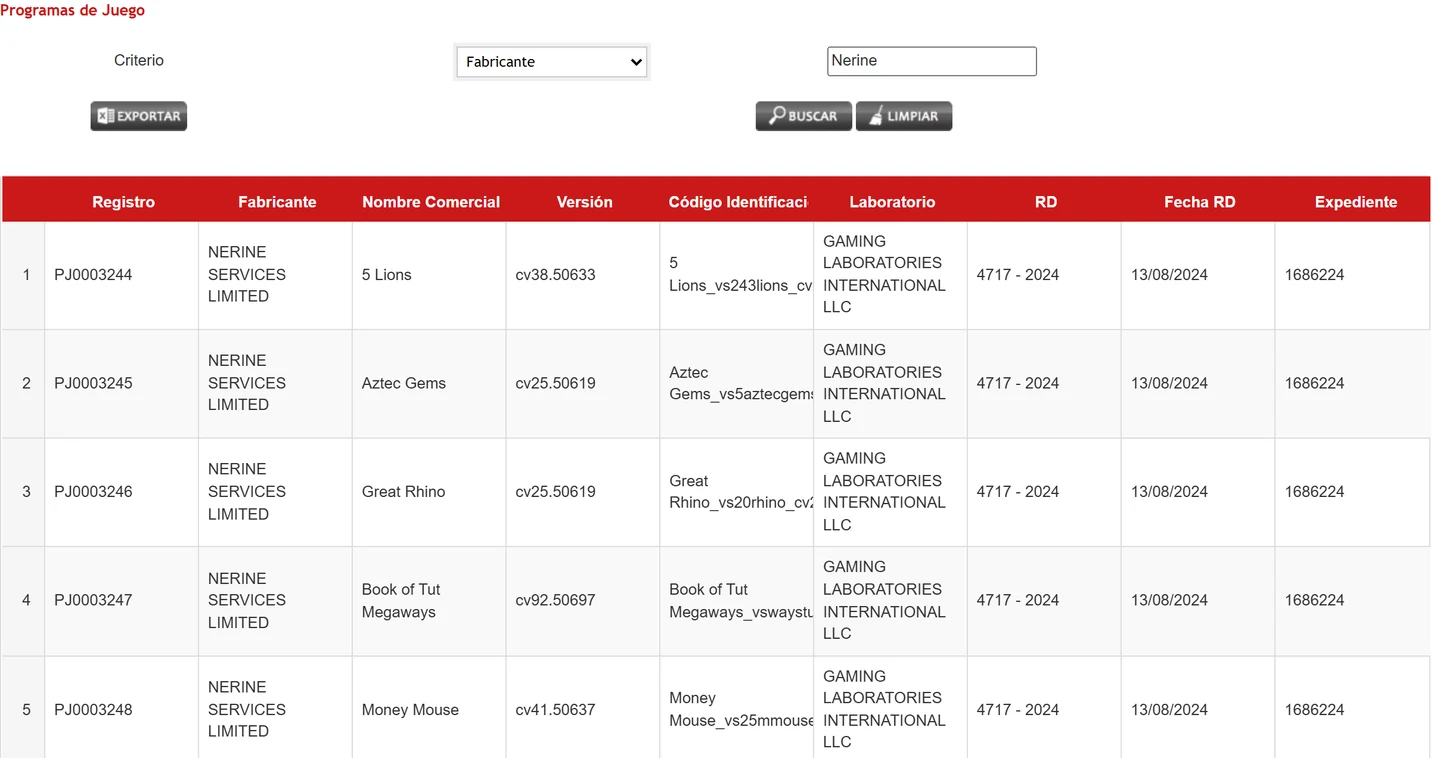Click the game name Great Rhino

[x=404, y=492]
